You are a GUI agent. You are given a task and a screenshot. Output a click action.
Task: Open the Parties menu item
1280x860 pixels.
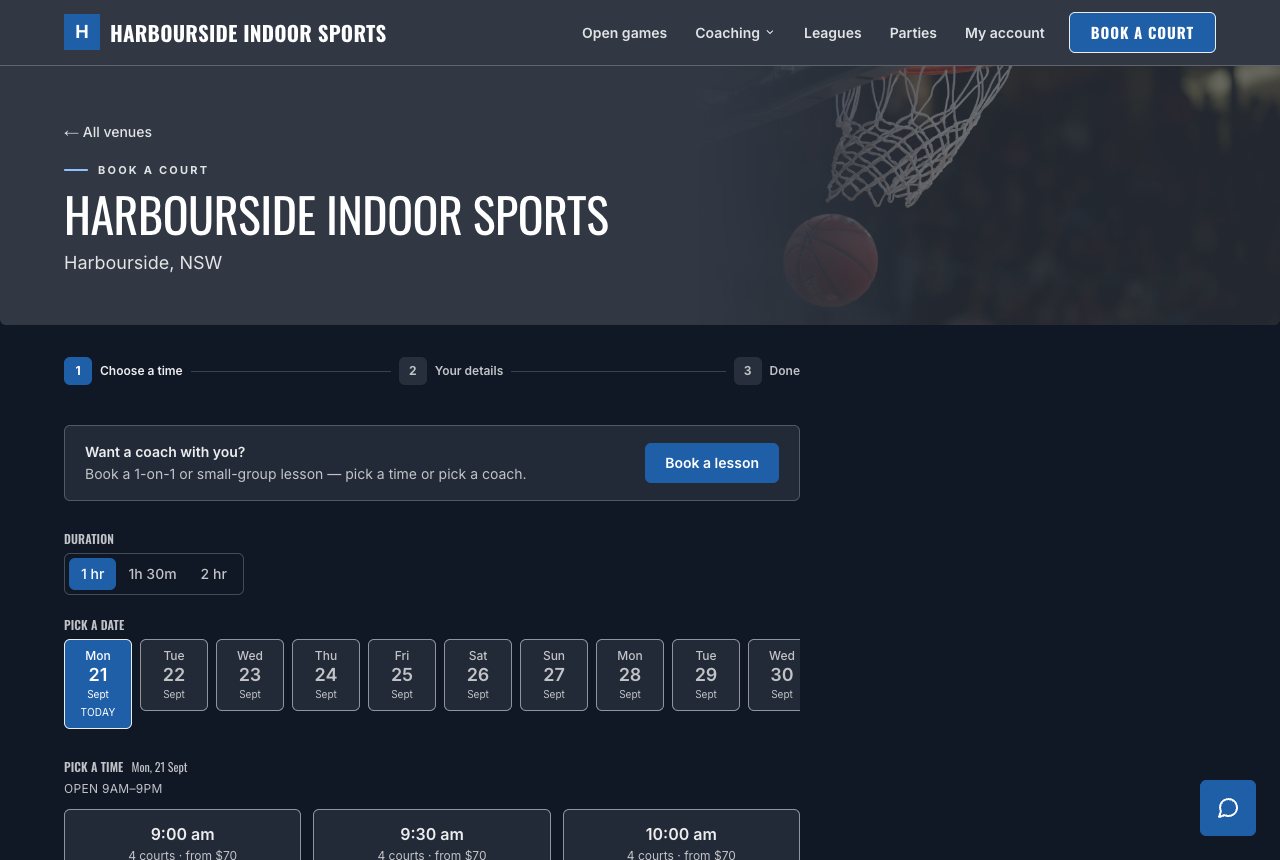913,33
